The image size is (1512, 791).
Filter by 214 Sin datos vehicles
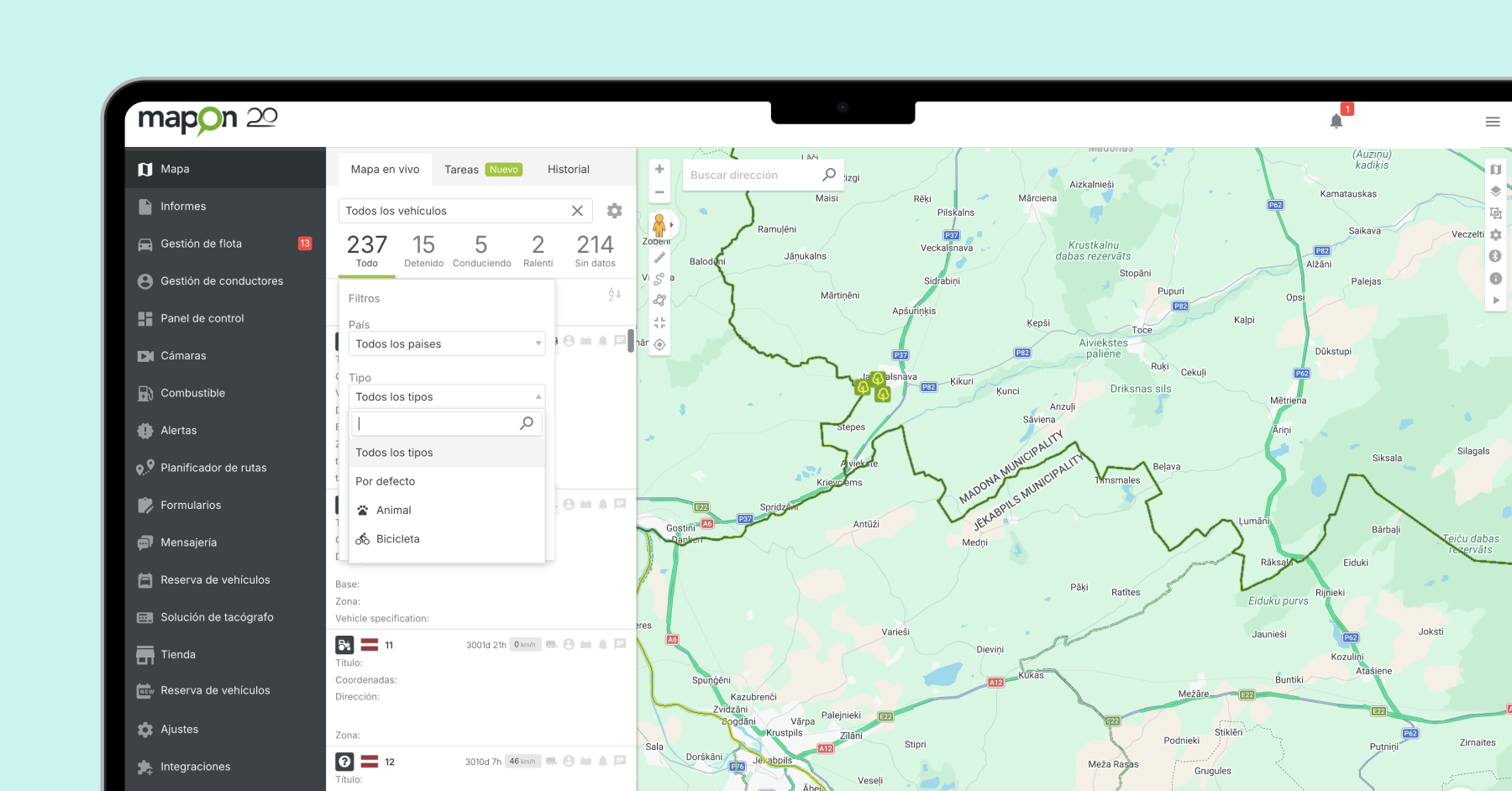point(596,251)
